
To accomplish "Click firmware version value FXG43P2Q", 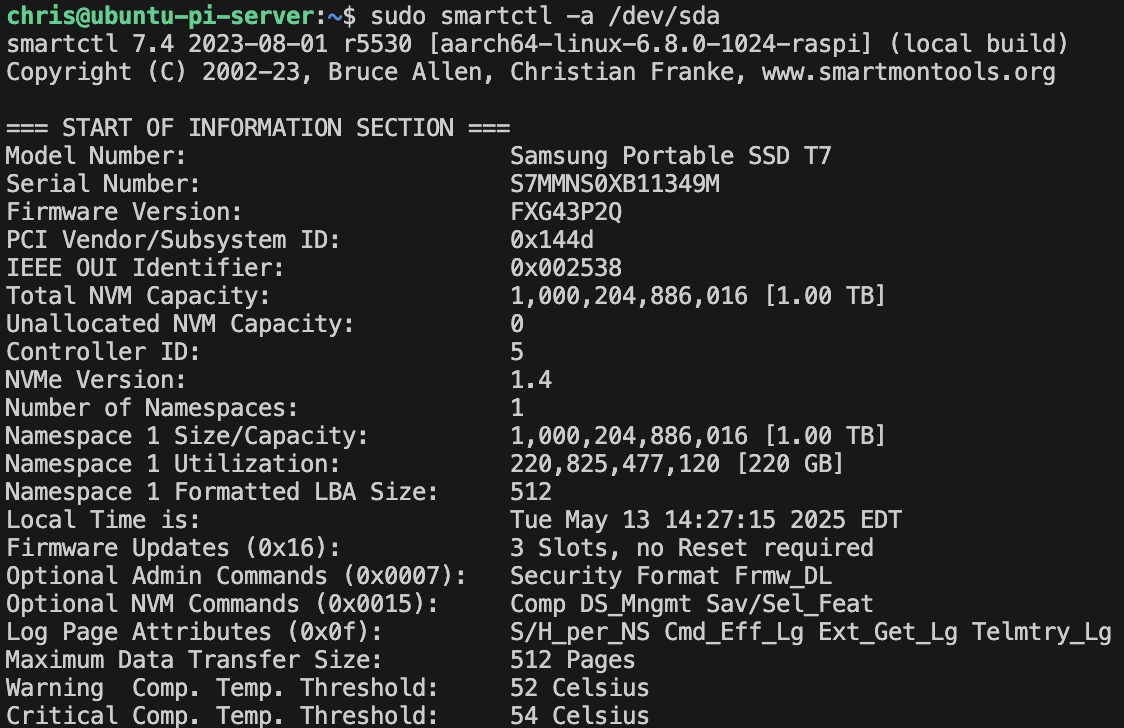I will [566, 211].
